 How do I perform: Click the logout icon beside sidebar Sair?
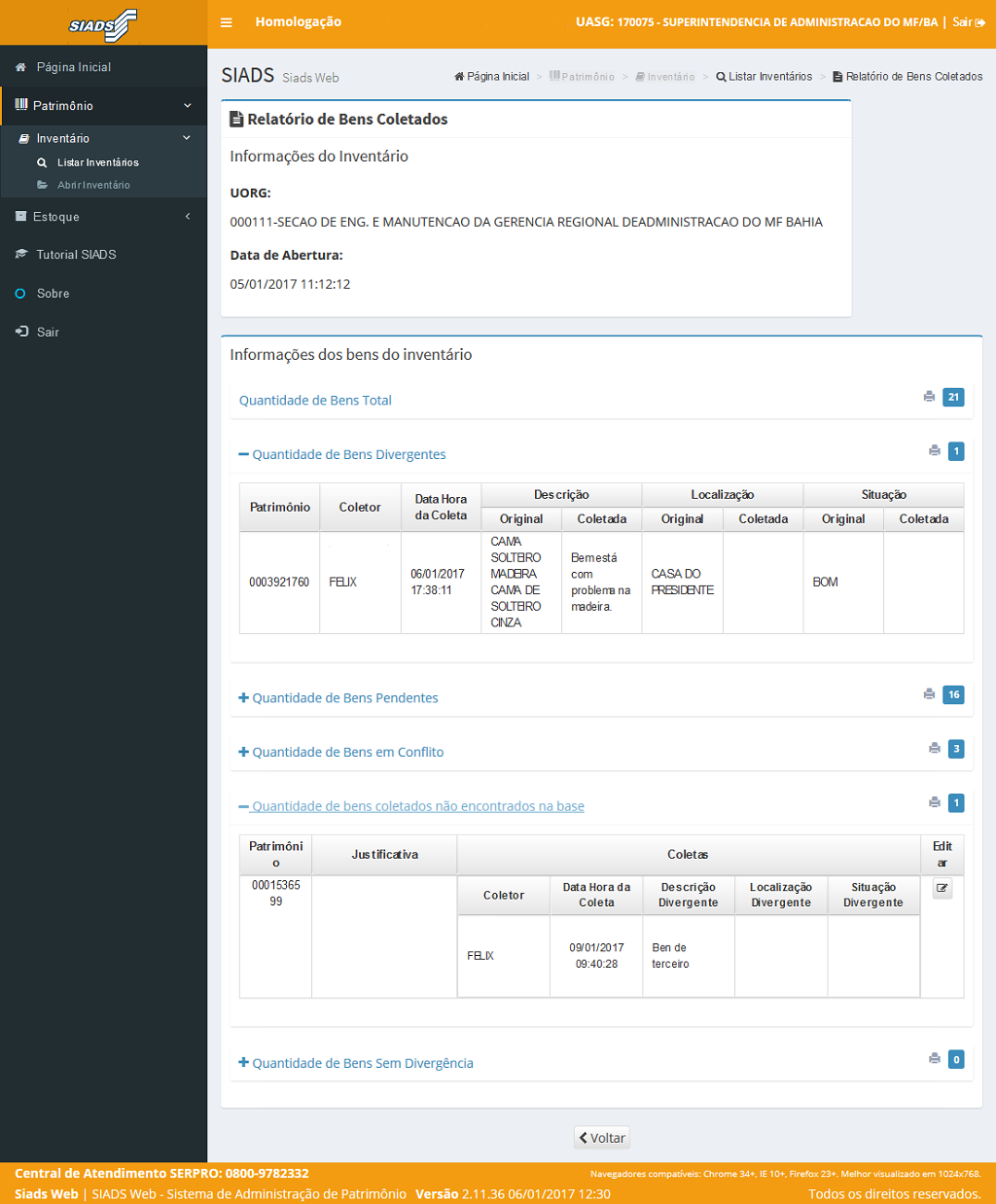tap(21, 333)
